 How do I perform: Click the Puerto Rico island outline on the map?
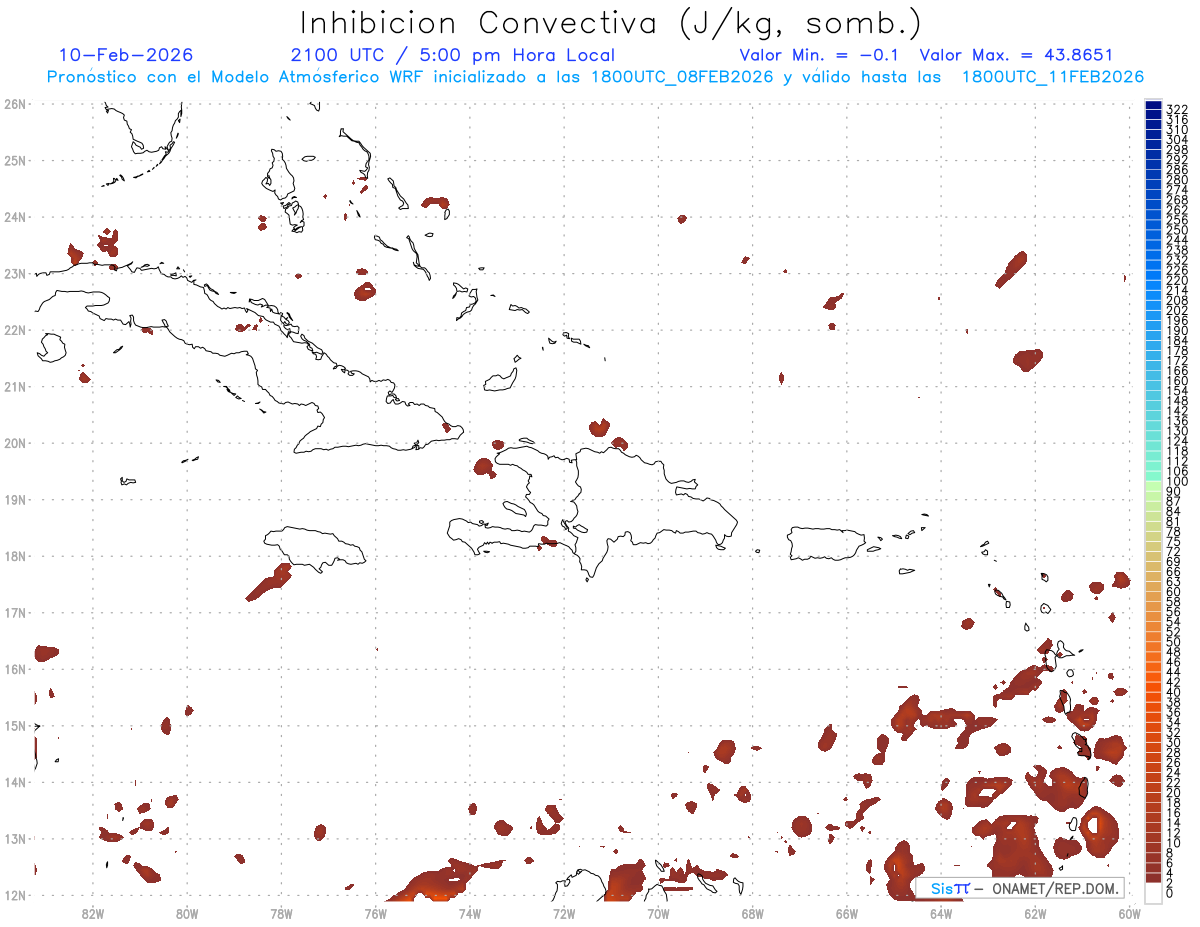[826, 544]
